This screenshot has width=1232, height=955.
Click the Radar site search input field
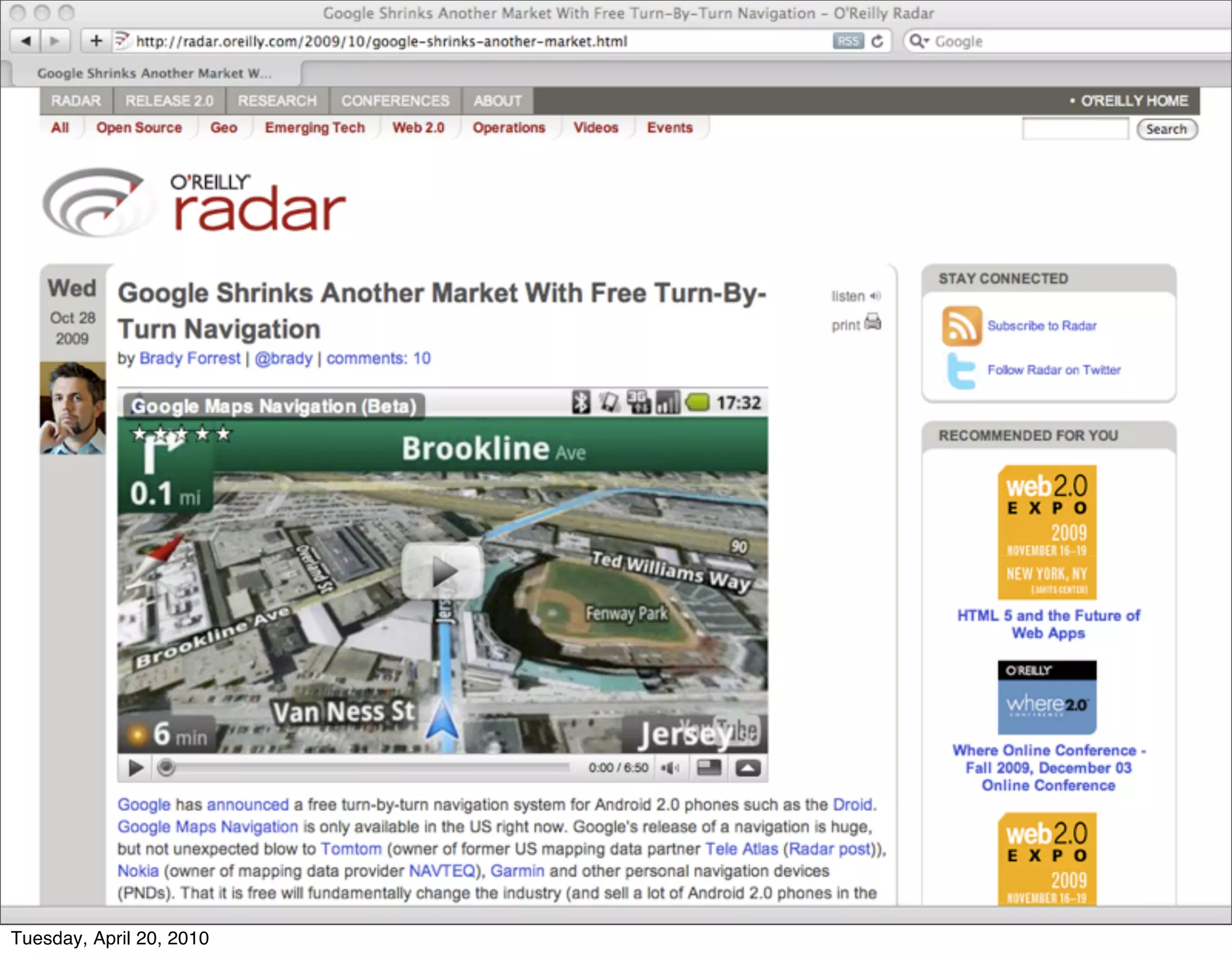(x=1074, y=129)
